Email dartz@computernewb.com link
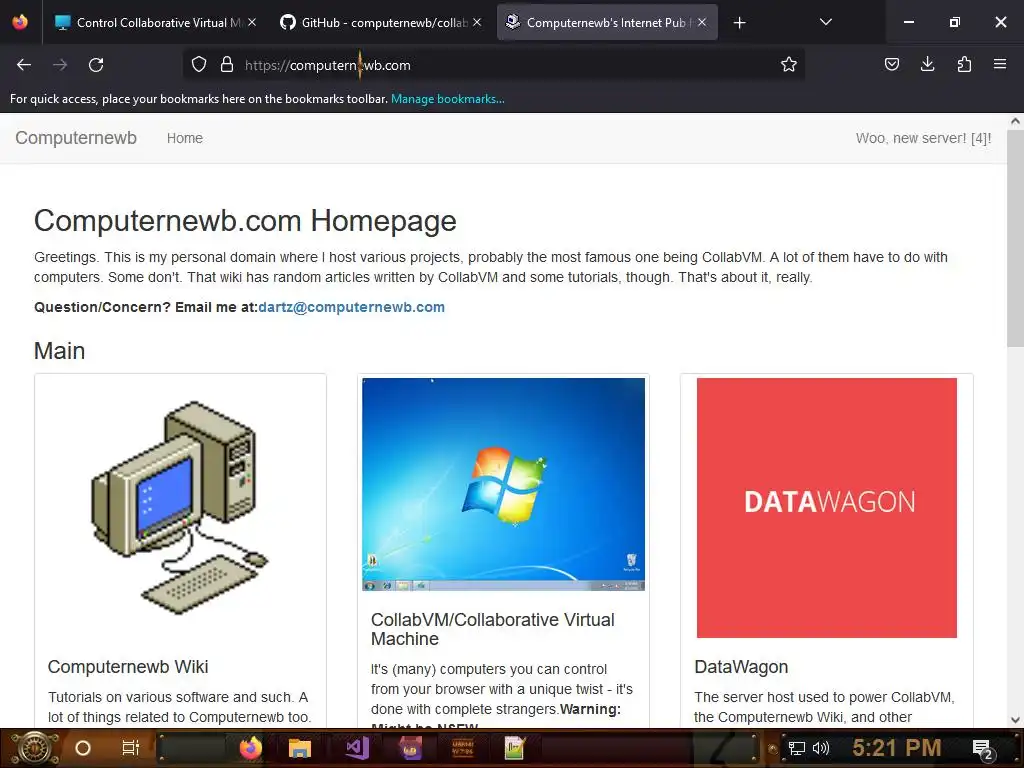The width and height of the screenshot is (1024, 768). (x=351, y=307)
